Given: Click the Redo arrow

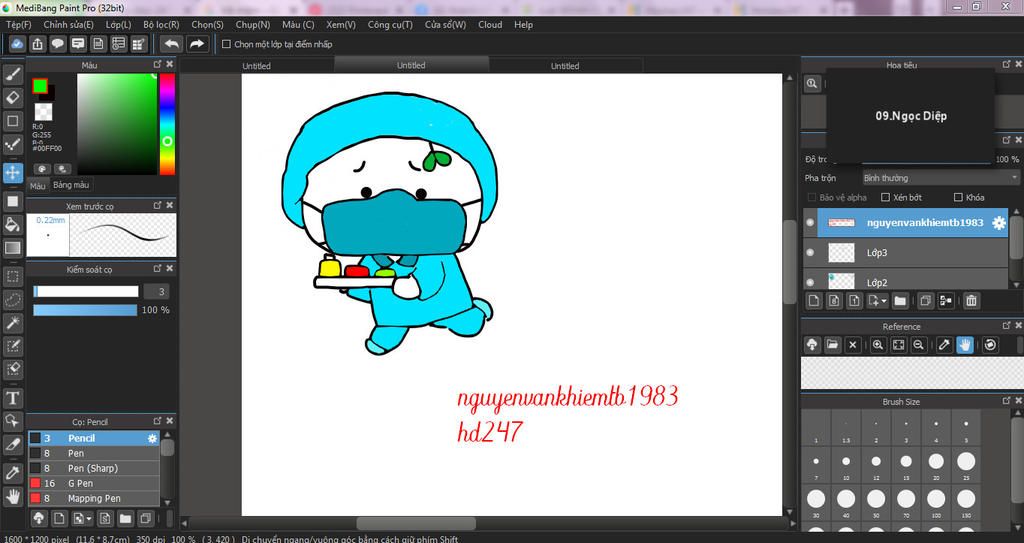Looking at the screenshot, I should click(x=197, y=44).
